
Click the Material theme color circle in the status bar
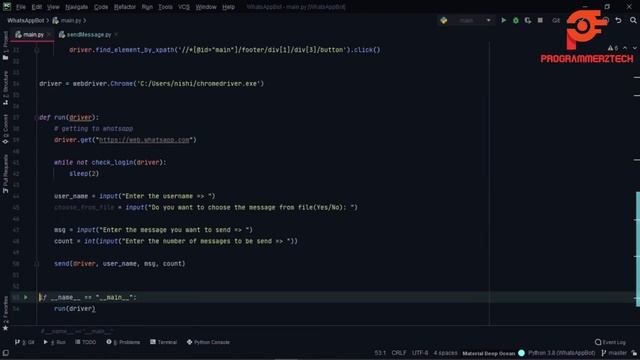(x=521, y=353)
